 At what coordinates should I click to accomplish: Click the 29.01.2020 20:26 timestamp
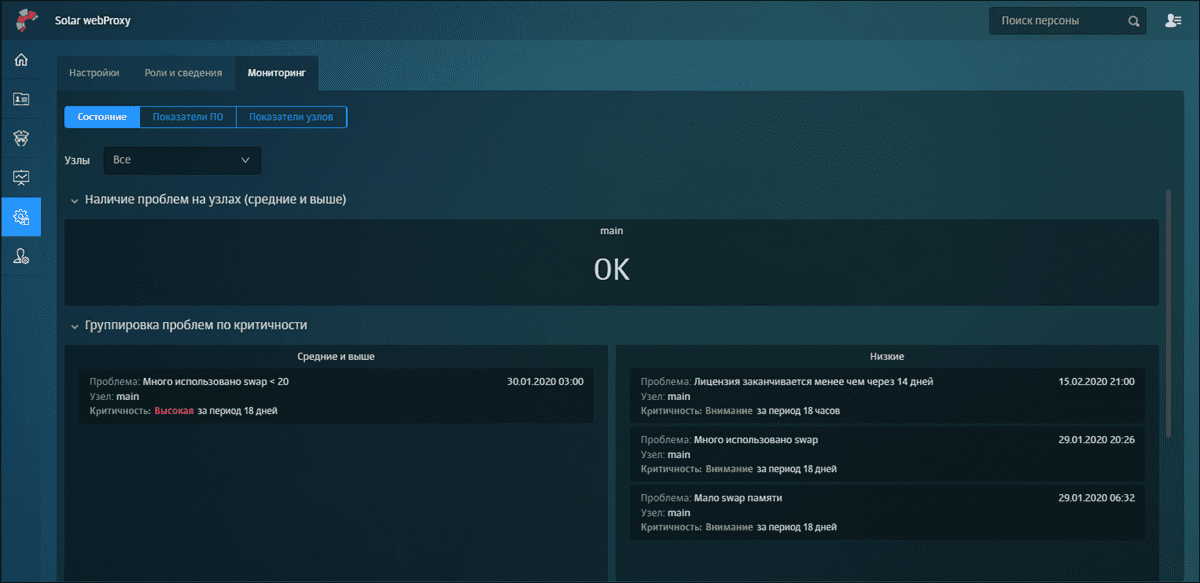coord(1096,439)
